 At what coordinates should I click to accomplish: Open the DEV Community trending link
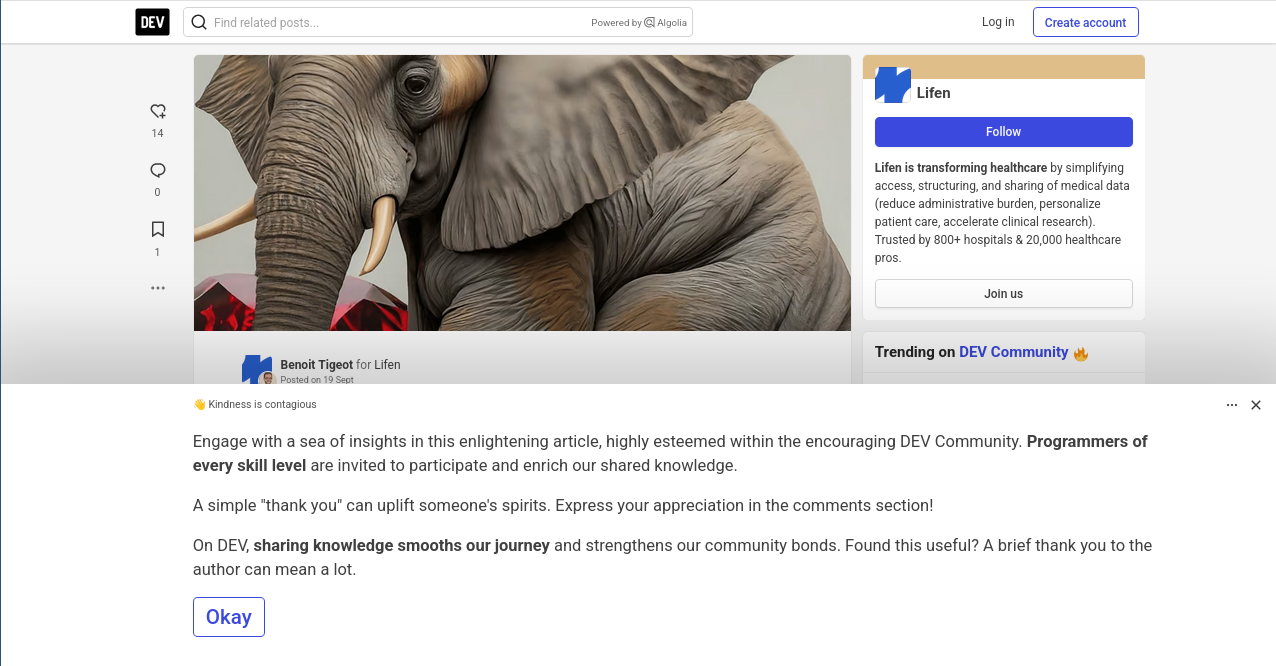pyautogui.click(x=1013, y=352)
